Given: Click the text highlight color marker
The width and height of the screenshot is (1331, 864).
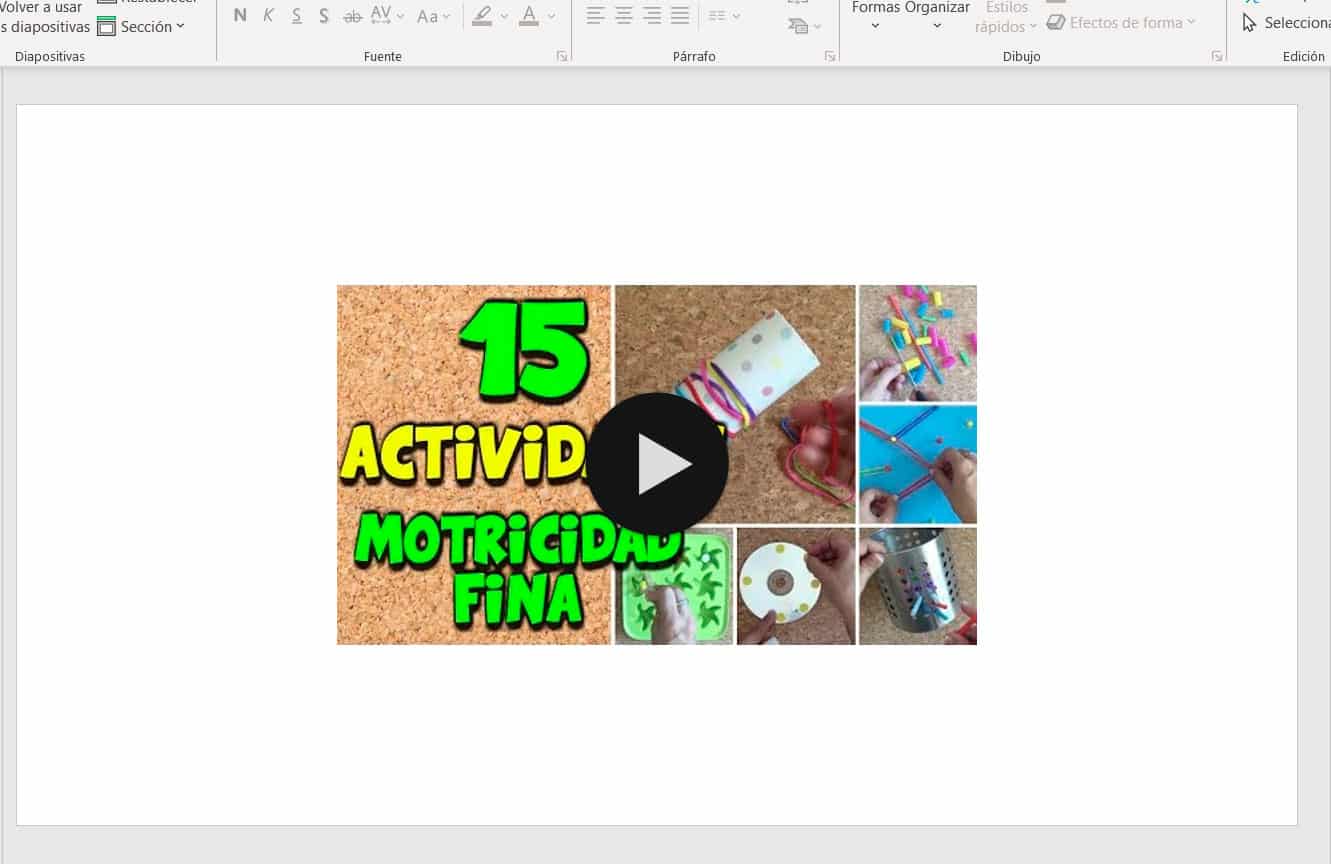Looking at the screenshot, I should click(482, 16).
